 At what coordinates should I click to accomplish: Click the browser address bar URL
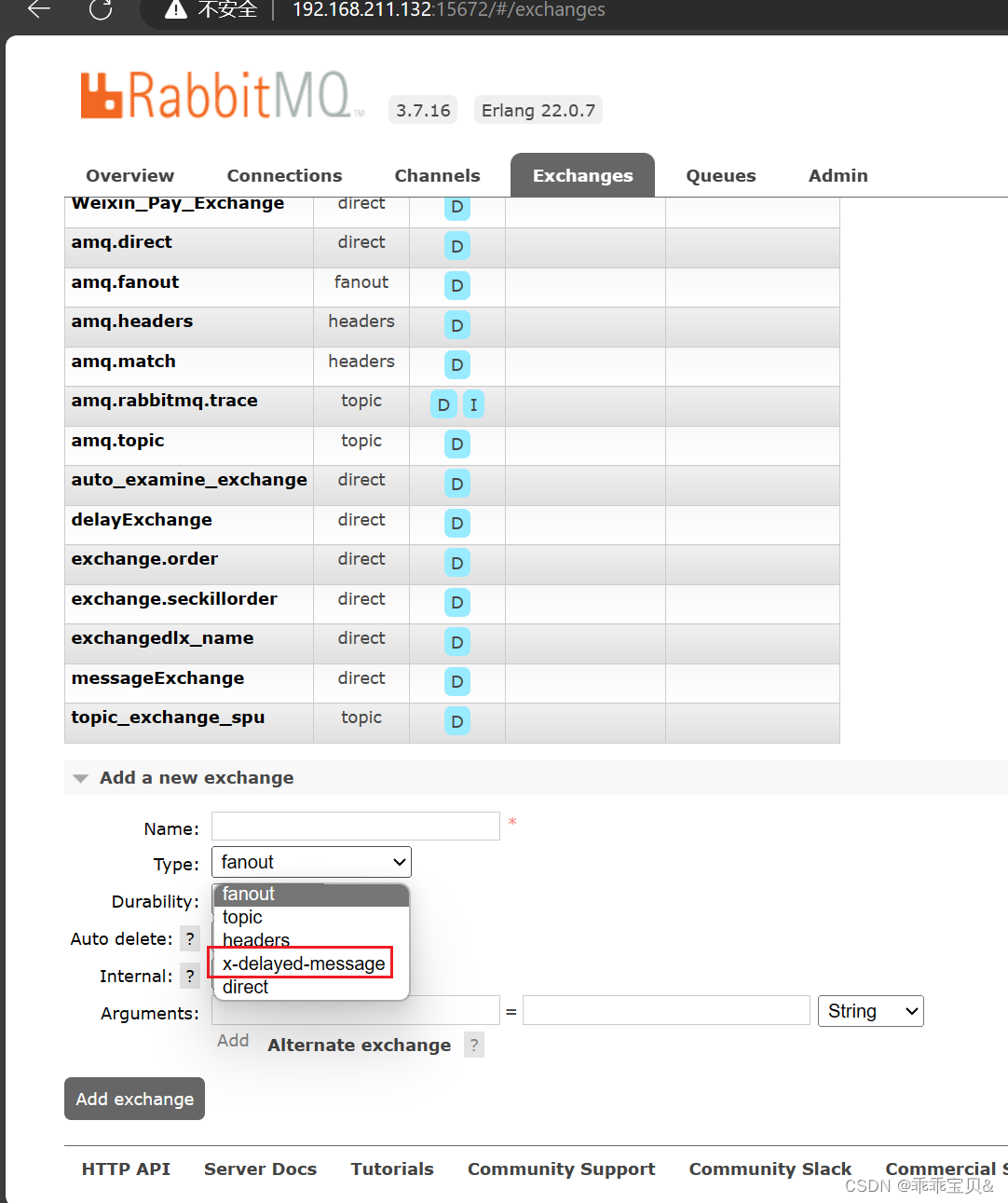448,10
